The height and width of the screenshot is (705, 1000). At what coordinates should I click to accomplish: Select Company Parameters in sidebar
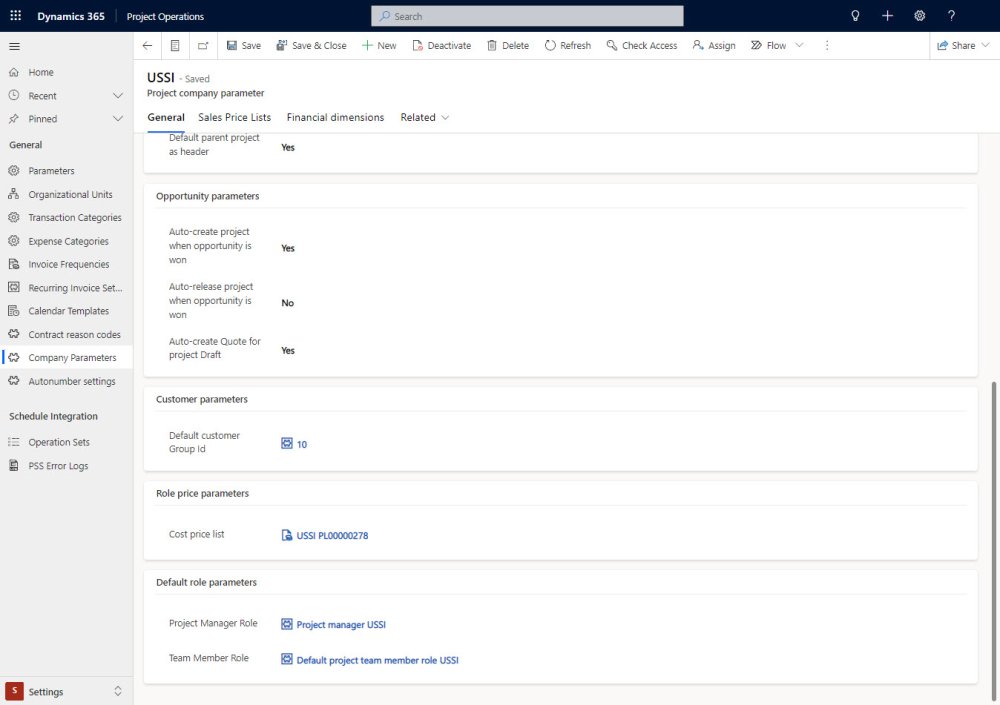(66, 357)
